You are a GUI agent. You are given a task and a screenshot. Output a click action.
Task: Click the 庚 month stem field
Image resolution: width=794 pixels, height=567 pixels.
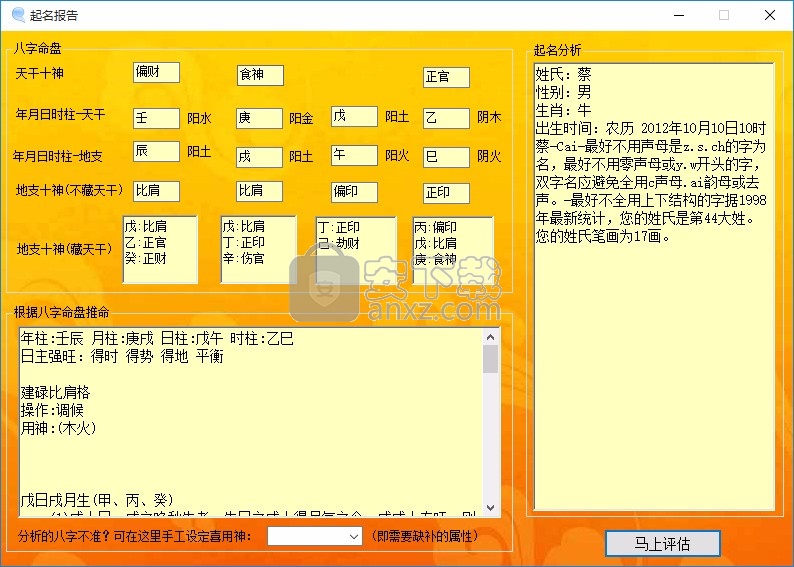pyautogui.click(x=259, y=118)
